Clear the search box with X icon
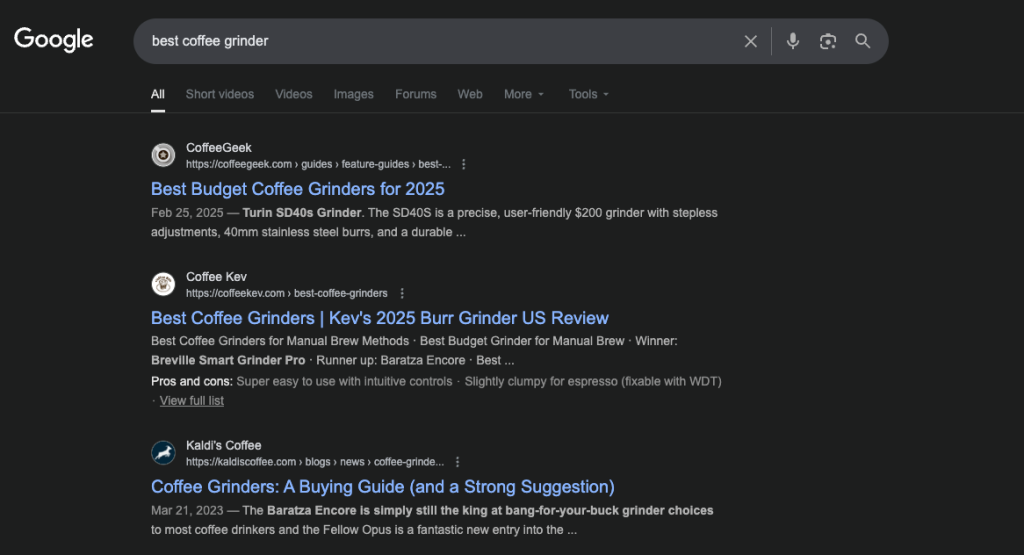This screenshot has width=1024, height=555. [x=751, y=41]
